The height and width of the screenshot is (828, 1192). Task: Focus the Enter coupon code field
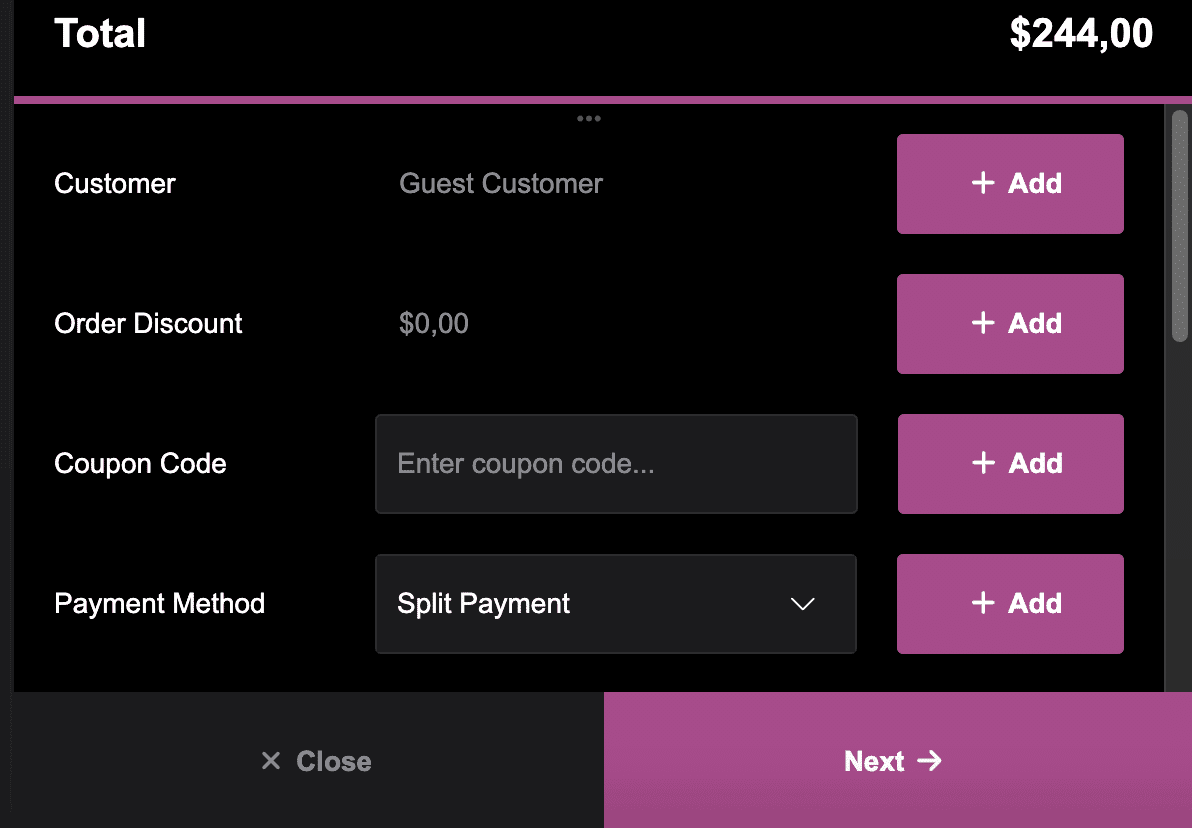(615, 464)
